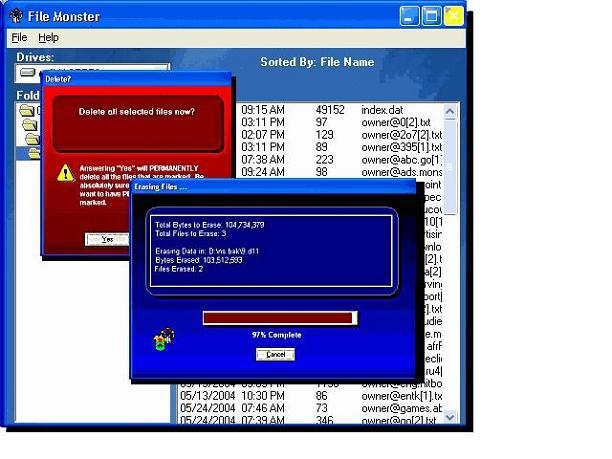The height and width of the screenshot is (459, 612).
Task: Maximize the File Monster window
Action: 431,16
